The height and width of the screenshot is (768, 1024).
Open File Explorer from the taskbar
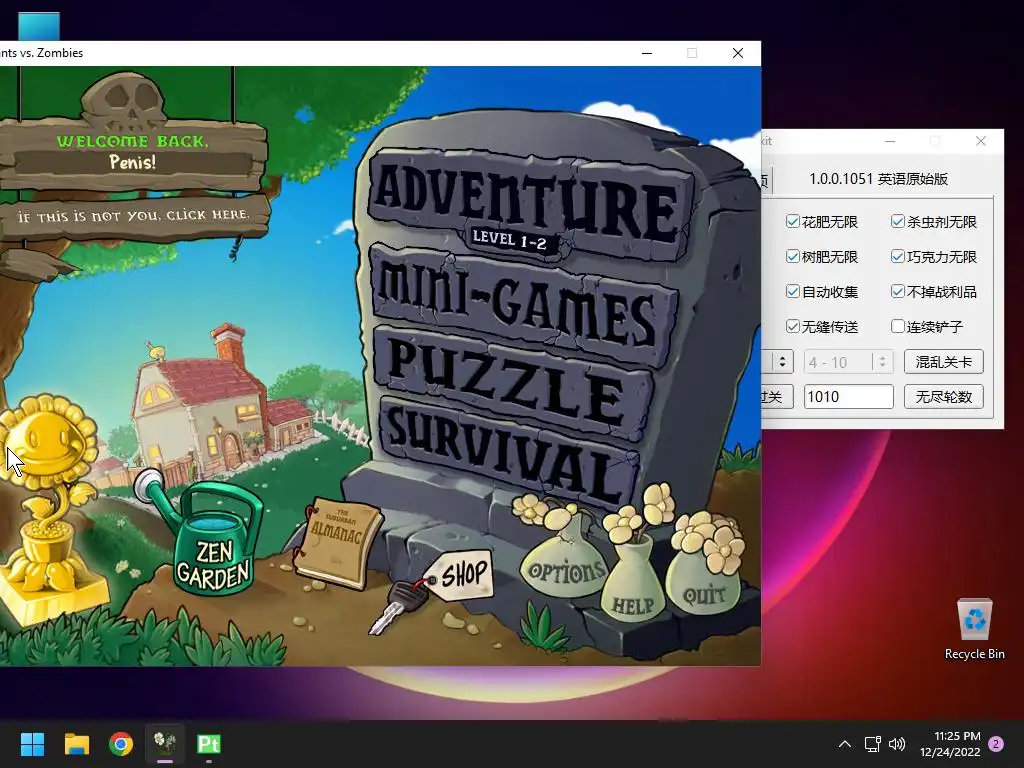(x=76, y=744)
